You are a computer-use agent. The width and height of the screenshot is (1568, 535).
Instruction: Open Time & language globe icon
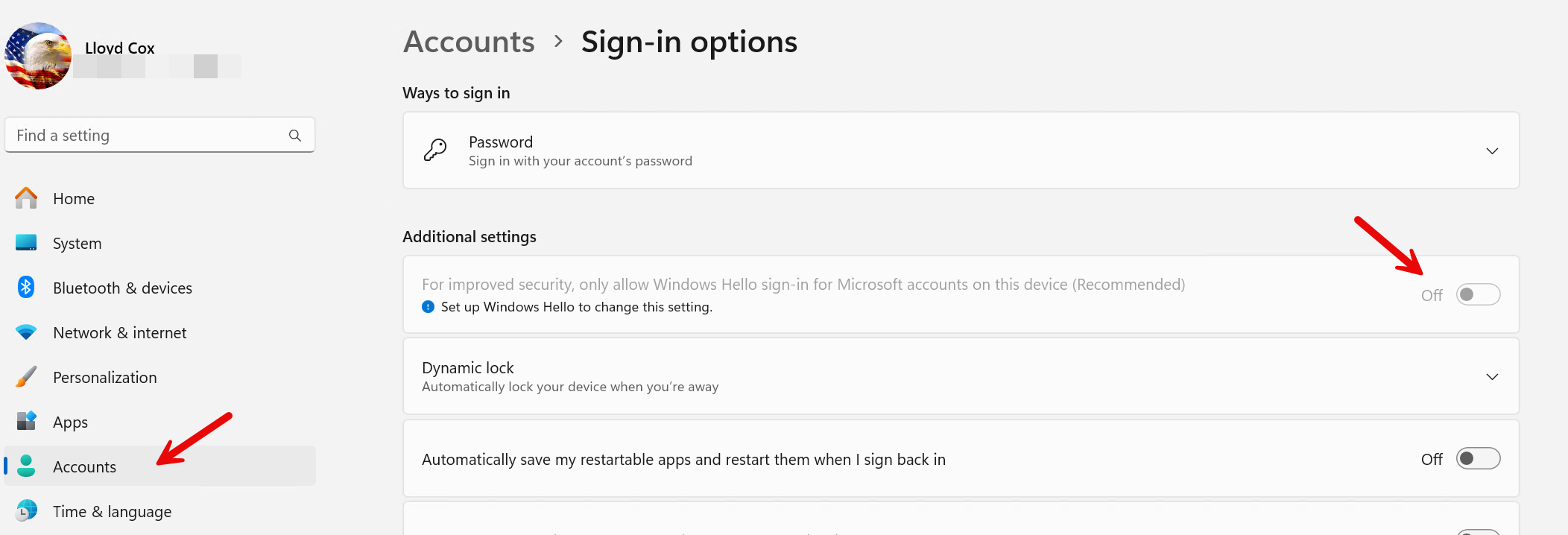point(26,511)
